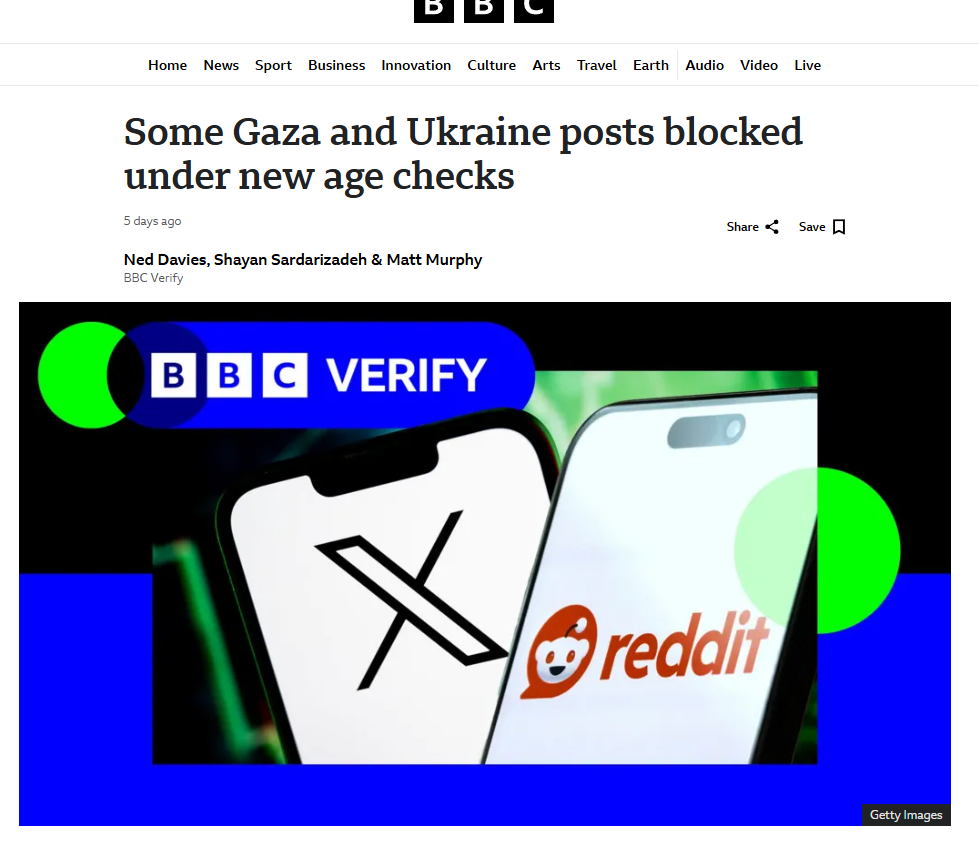Screen dimensions: 979x841
Task: Open the Innovation section
Action: (x=416, y=65)
